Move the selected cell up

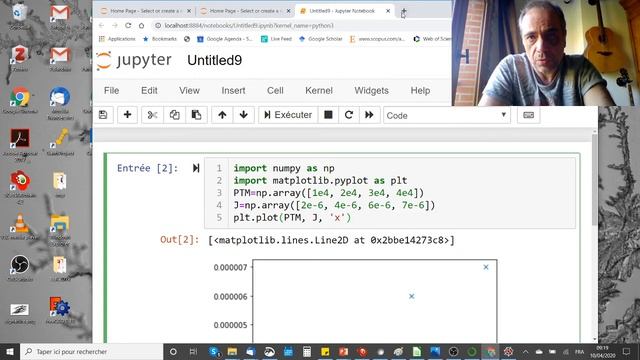pos(222,115)
